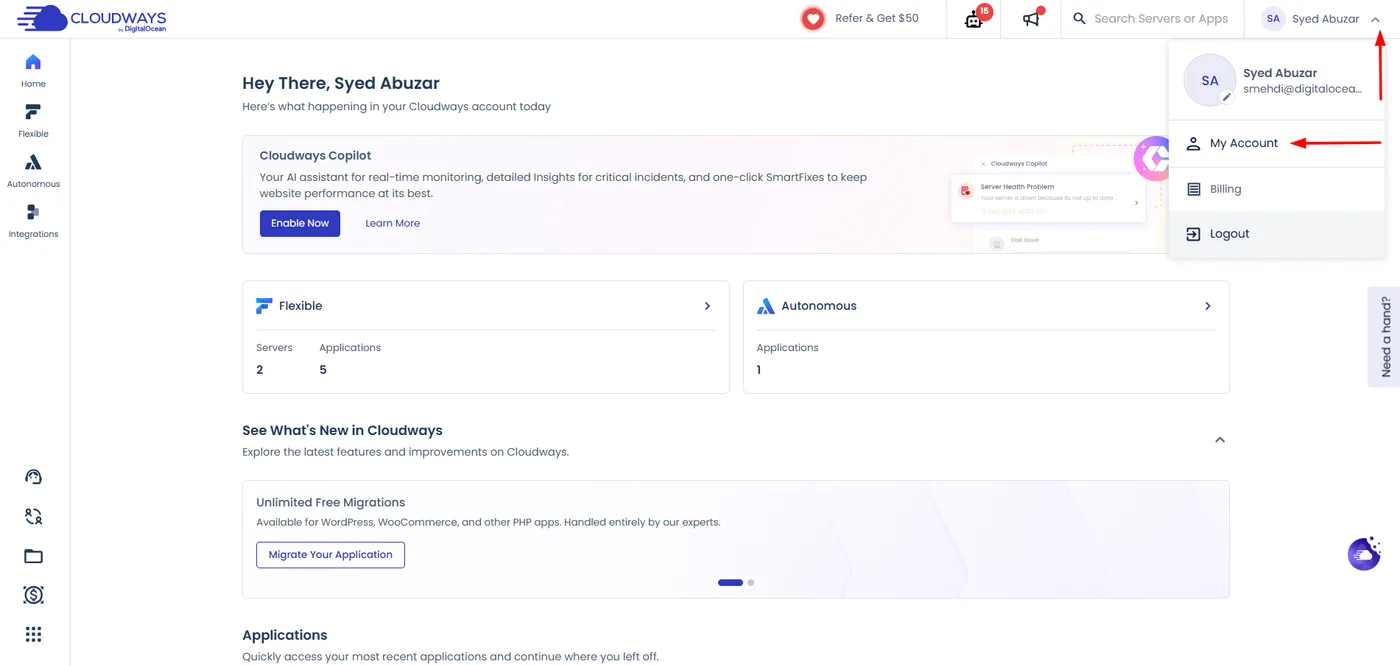Click the Cloudways Copilot heading
The image size is (1400, 666).
click(315, 156)
